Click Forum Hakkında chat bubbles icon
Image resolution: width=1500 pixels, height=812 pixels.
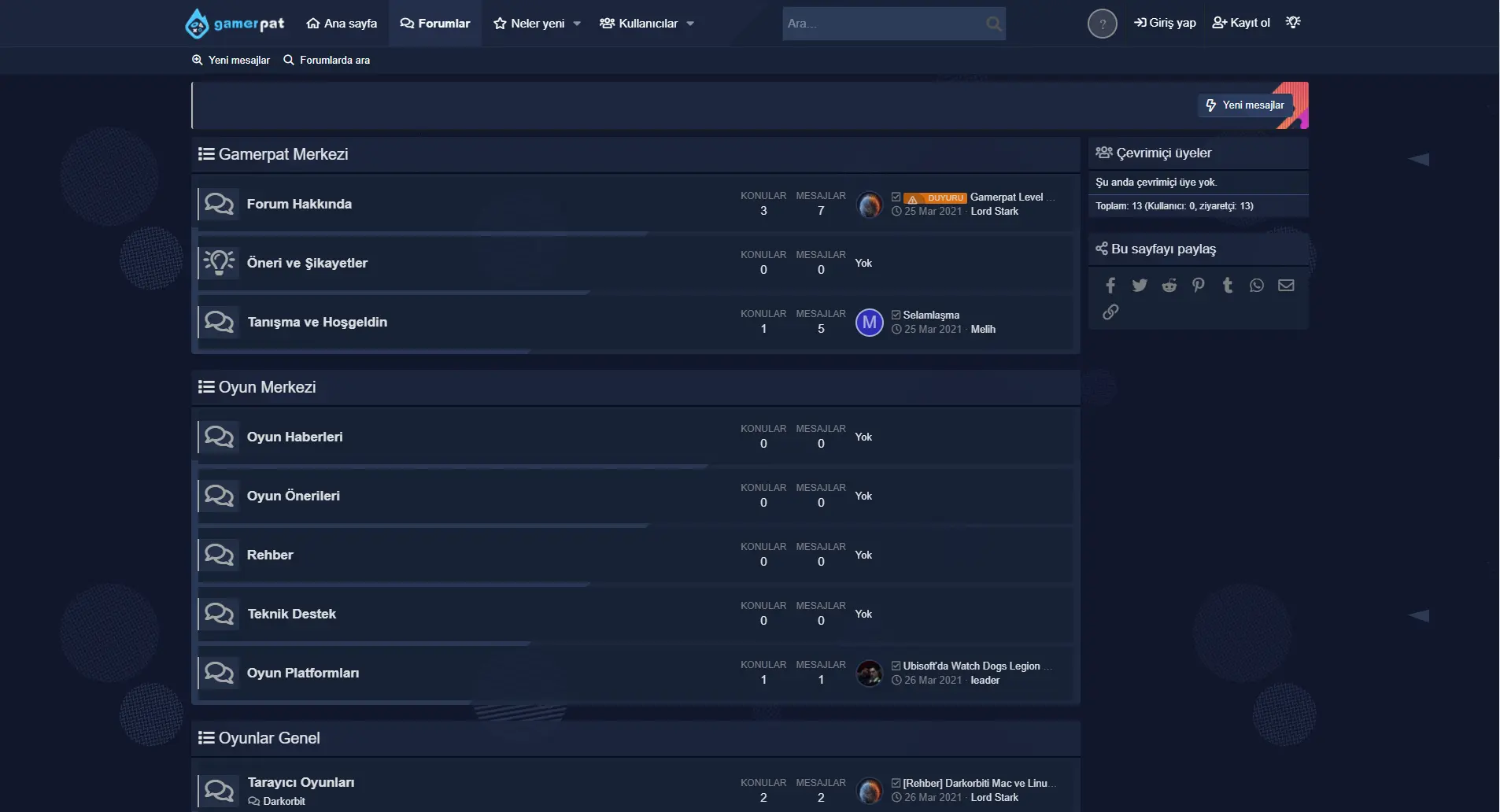point(219,204)
